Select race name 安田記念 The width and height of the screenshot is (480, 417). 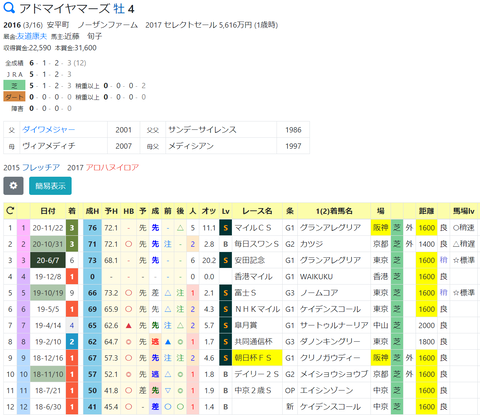[x=250, y=260]
